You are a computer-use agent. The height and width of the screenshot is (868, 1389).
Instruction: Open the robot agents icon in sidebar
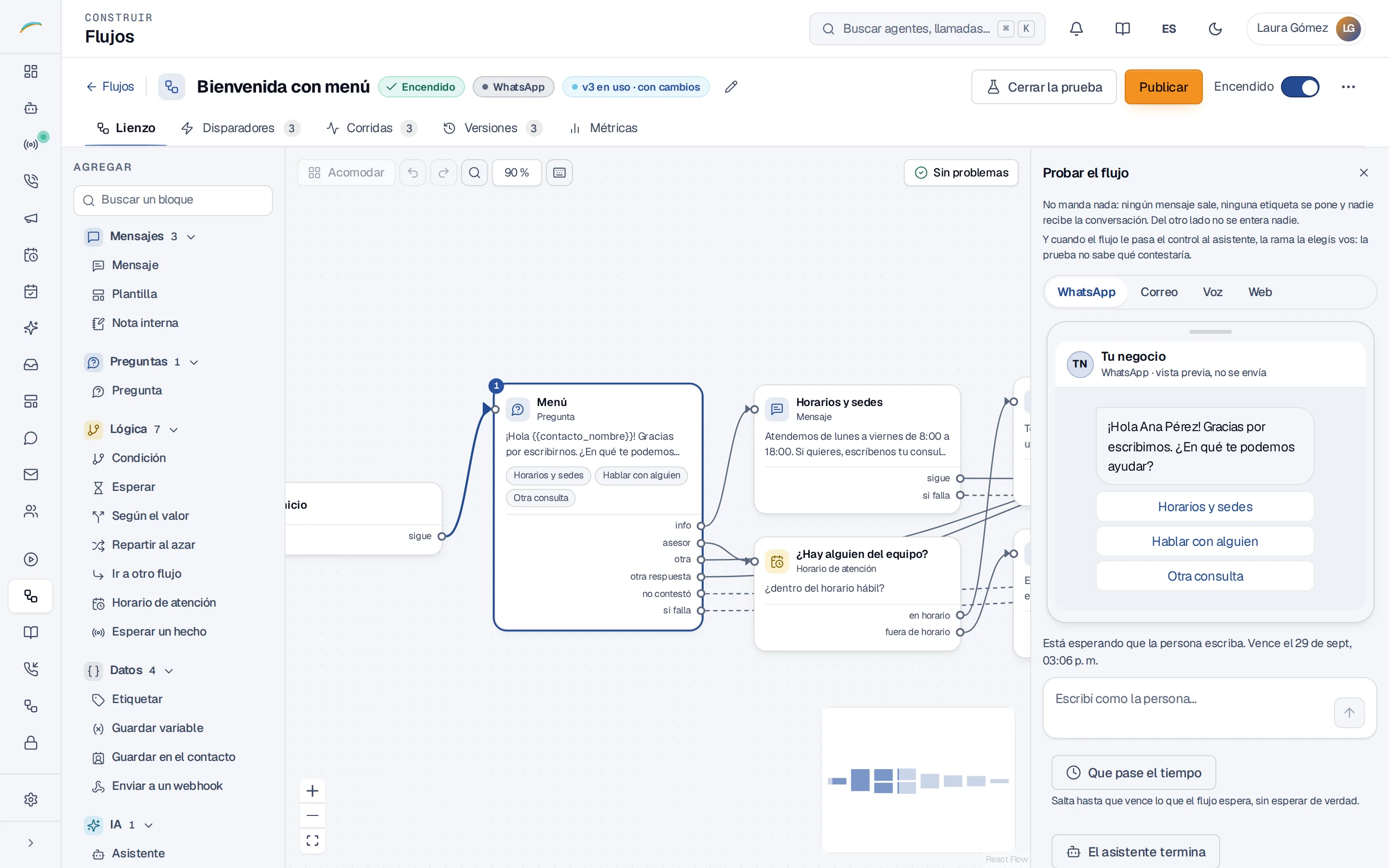tap(31, 108)
